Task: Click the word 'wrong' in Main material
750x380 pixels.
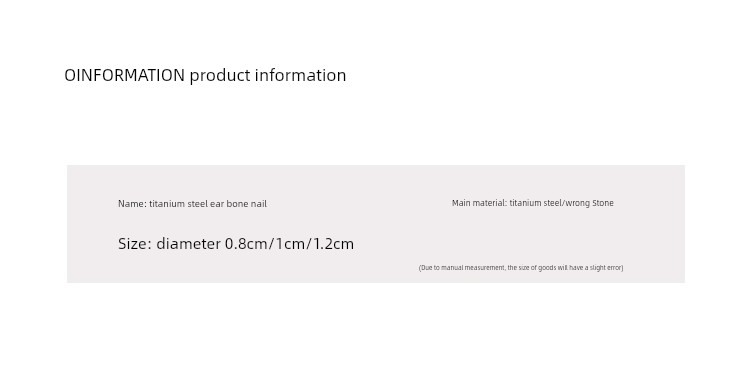Action: click(x=578, y=203)
